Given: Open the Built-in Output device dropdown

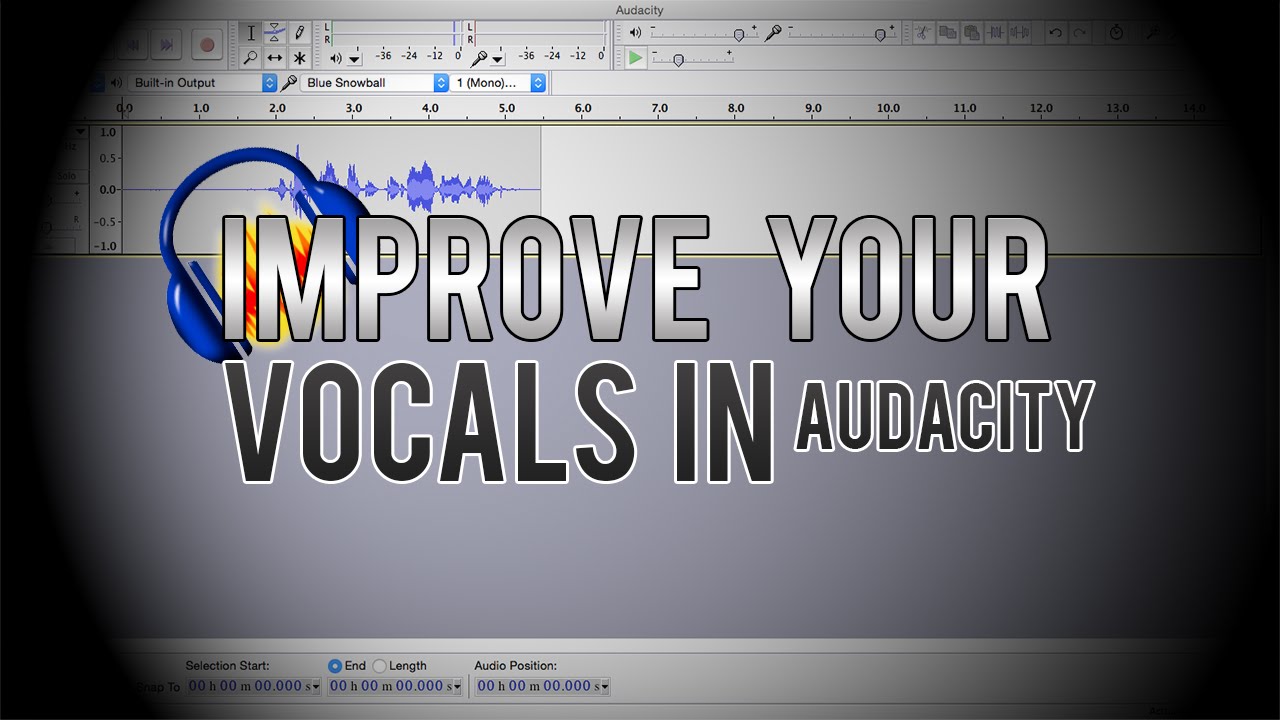Looking at the screenshot, I should pos(203,83).
